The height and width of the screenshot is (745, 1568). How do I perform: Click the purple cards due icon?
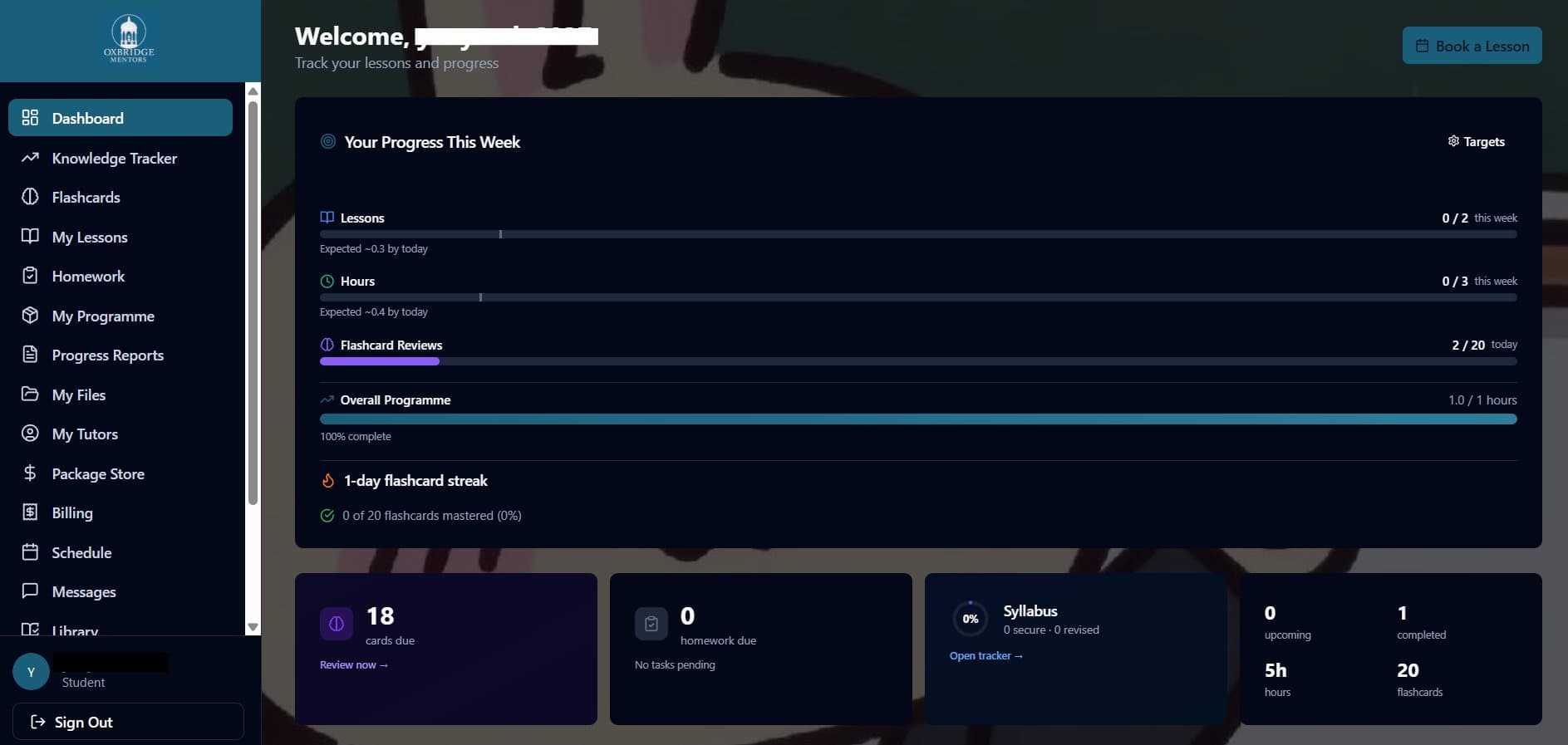(x=337, y=624)
